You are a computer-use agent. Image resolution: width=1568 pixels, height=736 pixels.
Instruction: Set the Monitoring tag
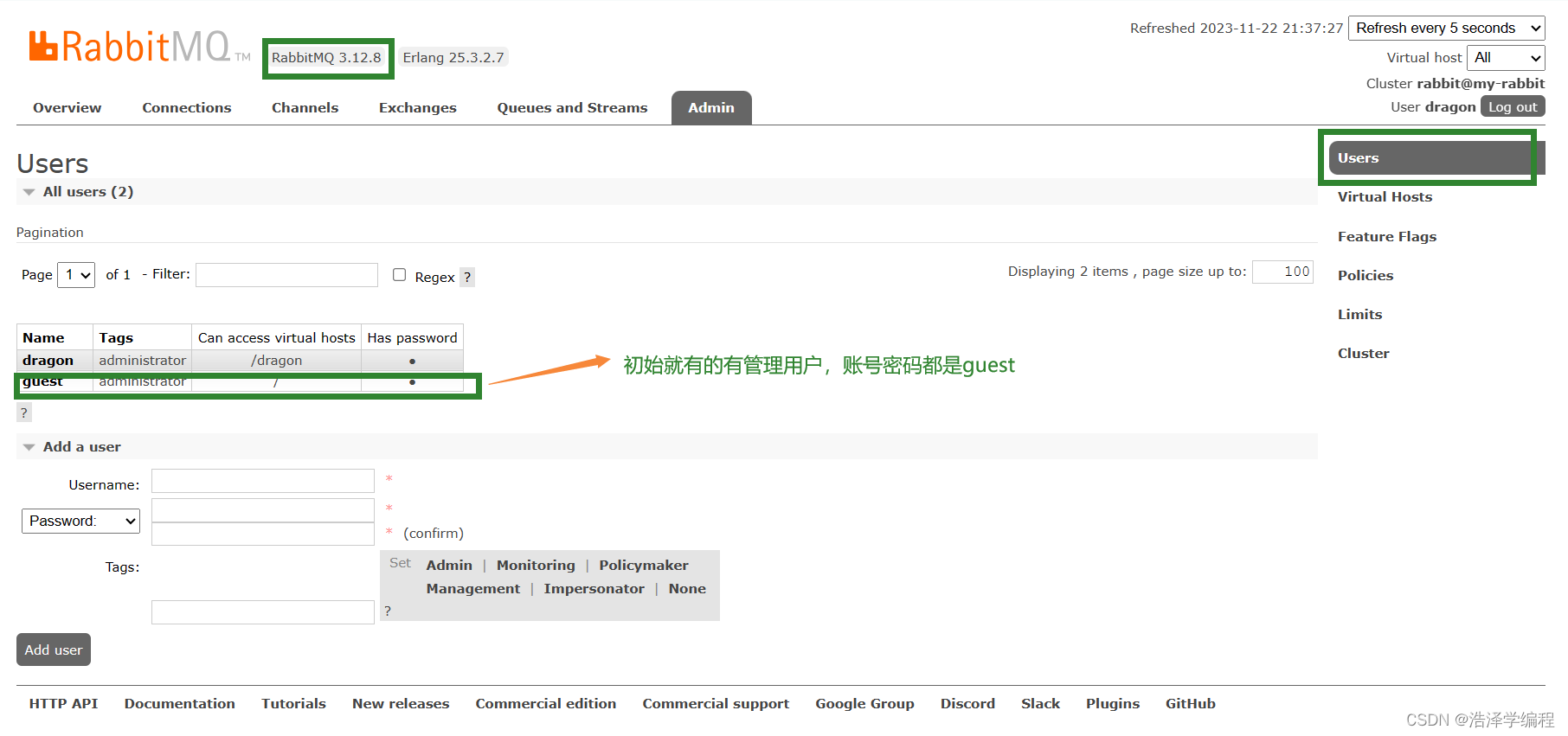(x=536, y=566)
